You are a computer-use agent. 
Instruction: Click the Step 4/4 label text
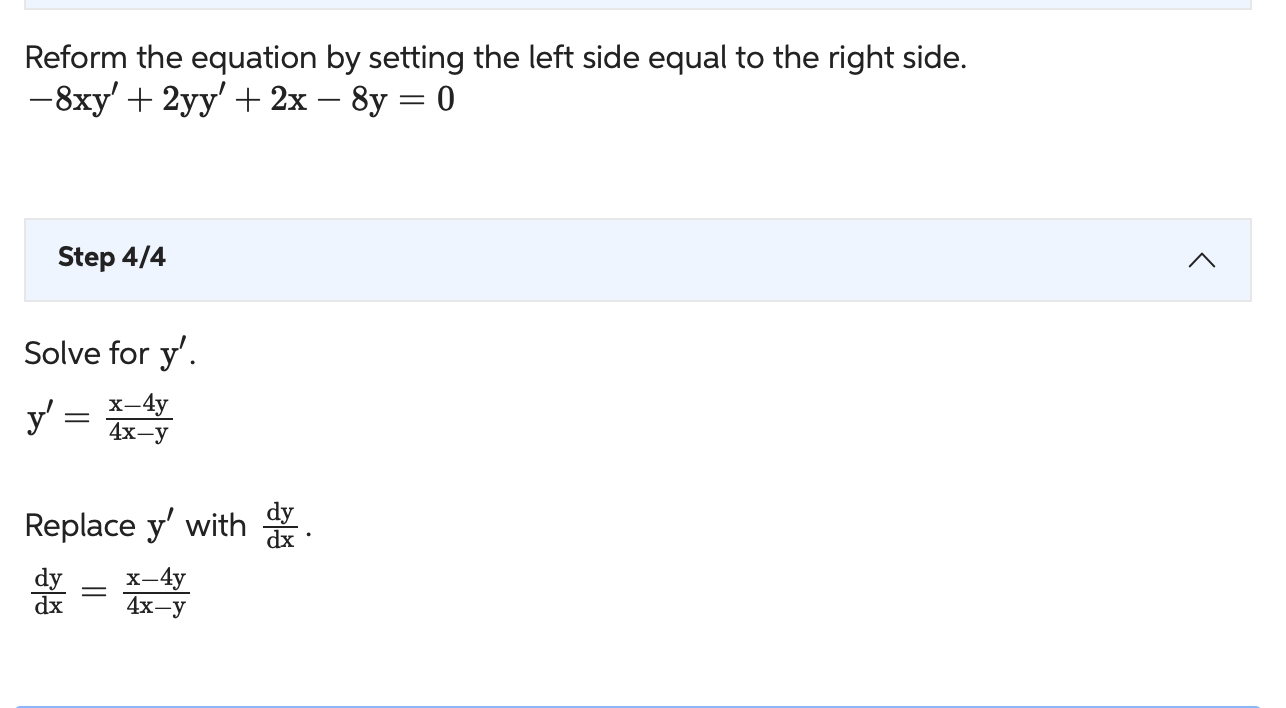[x=111, y=257]
